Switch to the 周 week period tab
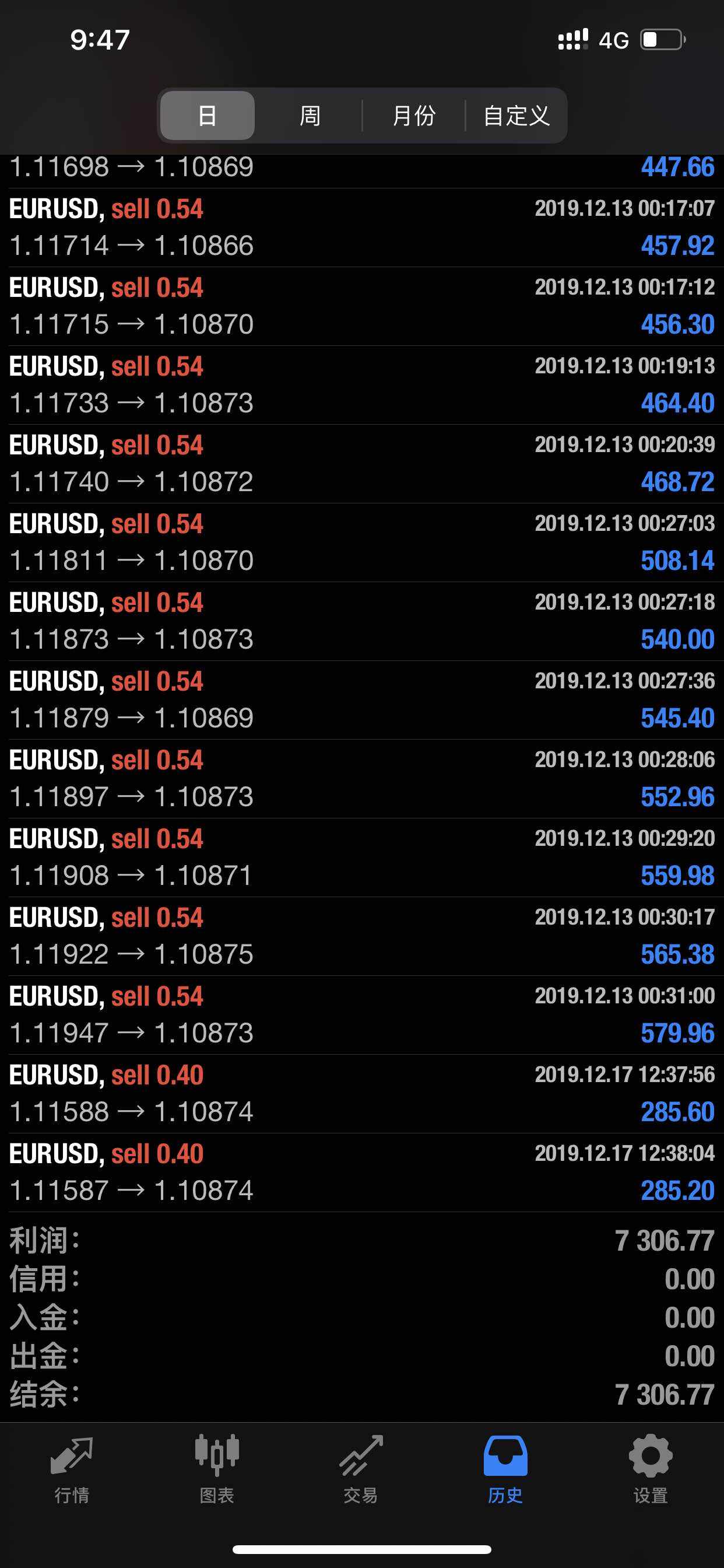This screenshot has height=1568, width=724. pos(310,116)
